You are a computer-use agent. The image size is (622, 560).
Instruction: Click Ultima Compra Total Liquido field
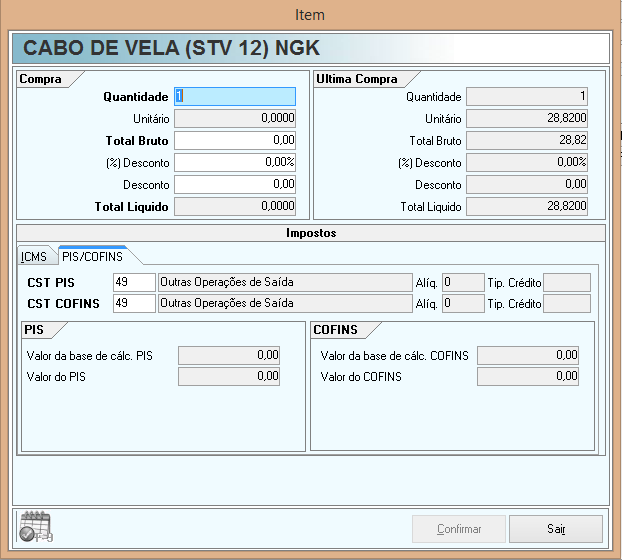coord(527,206)
